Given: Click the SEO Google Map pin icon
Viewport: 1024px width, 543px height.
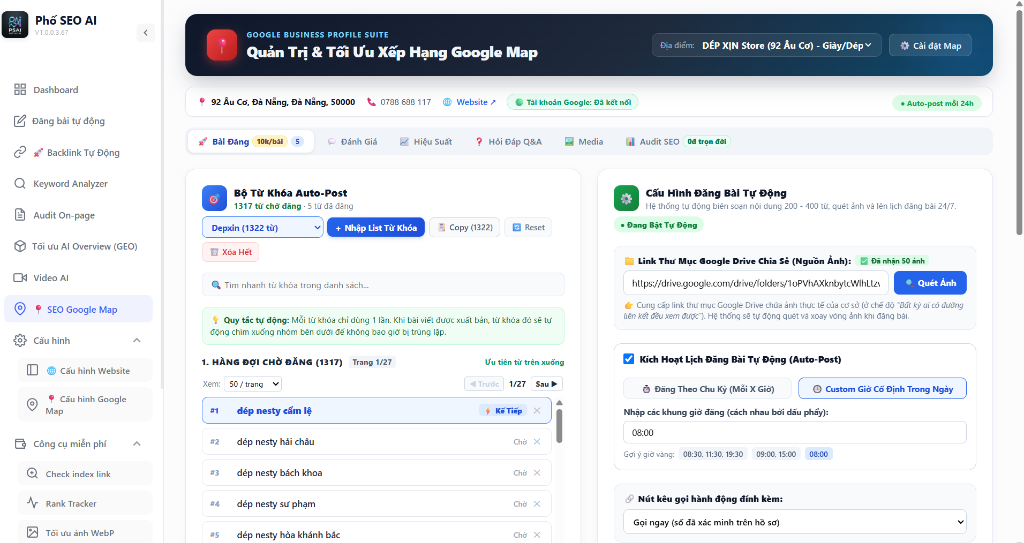Looking at the screenshot, I should click(20, 309).
